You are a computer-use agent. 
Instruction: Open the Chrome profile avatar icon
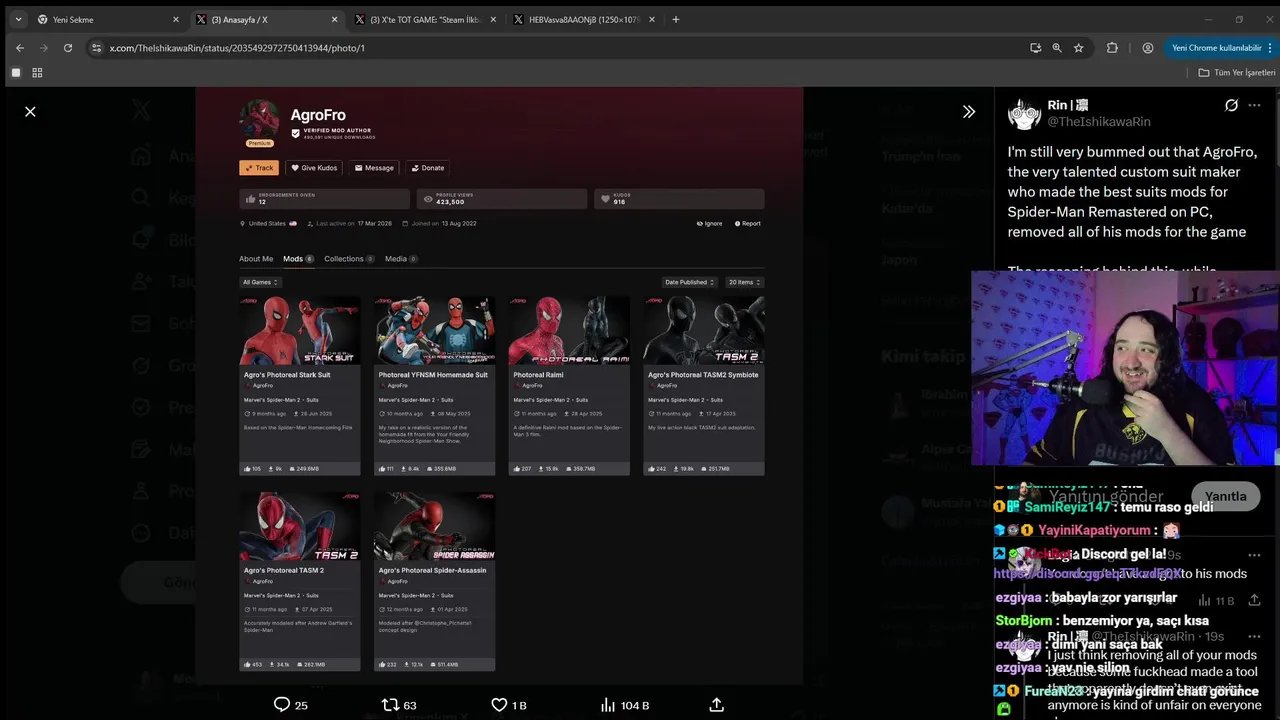pos(1147,47)
